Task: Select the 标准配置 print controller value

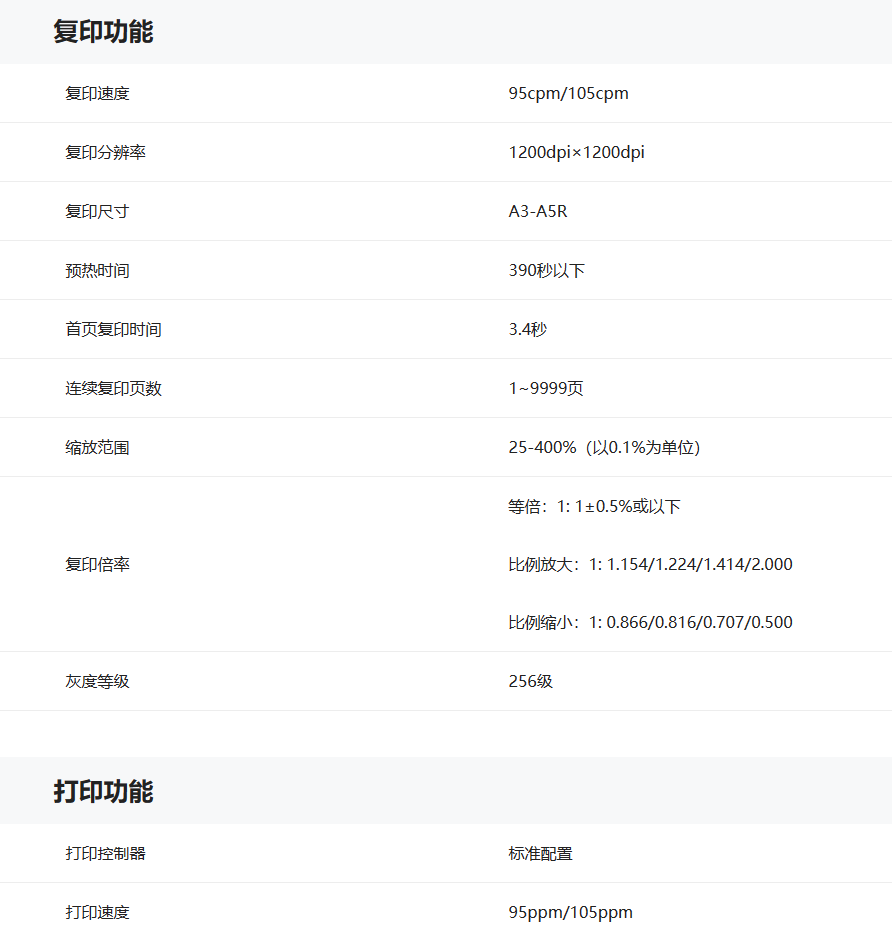Action: (x=540, y=854)
